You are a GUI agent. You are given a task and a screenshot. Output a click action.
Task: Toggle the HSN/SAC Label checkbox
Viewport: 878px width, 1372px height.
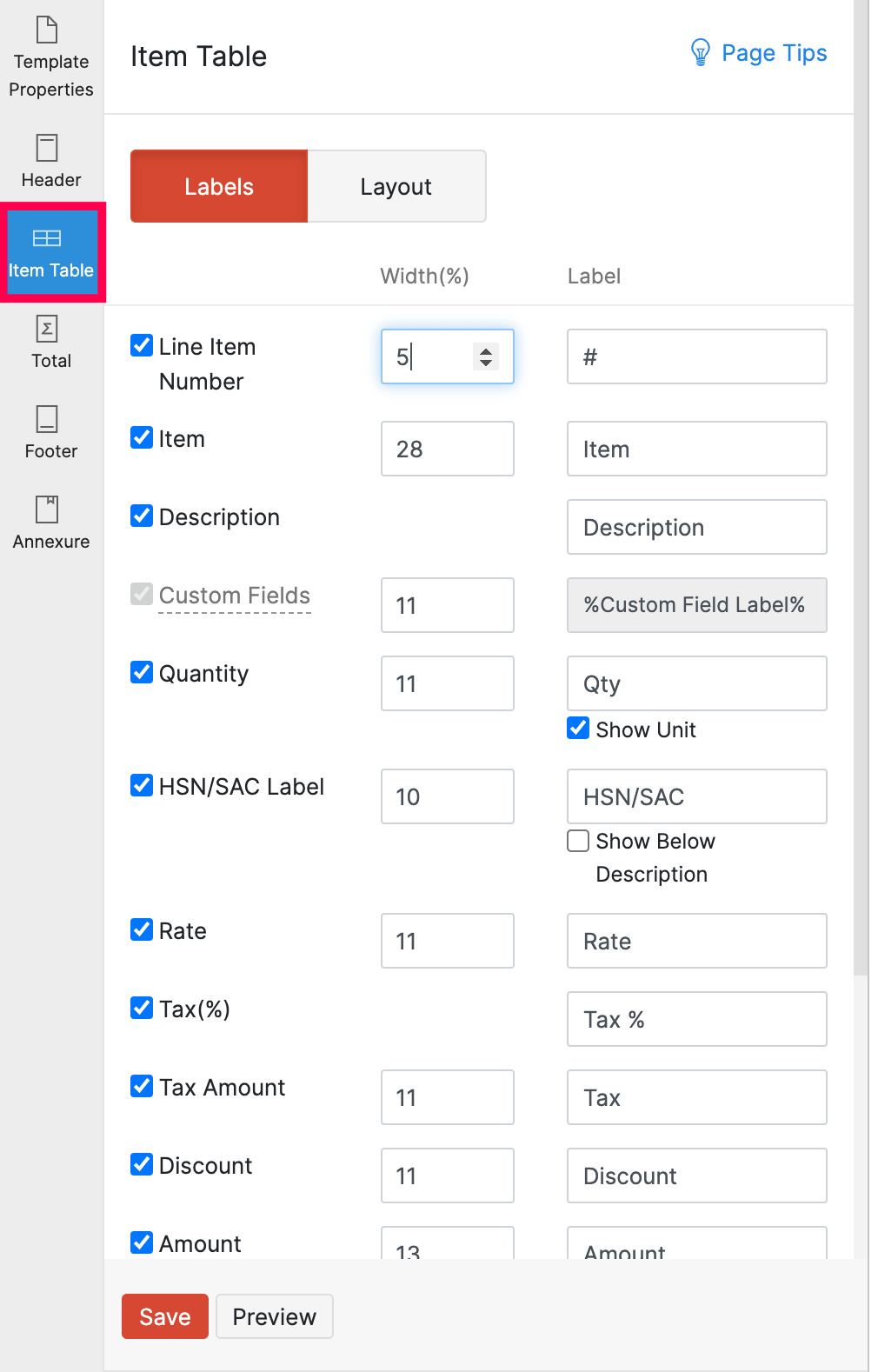coord(142,786)
